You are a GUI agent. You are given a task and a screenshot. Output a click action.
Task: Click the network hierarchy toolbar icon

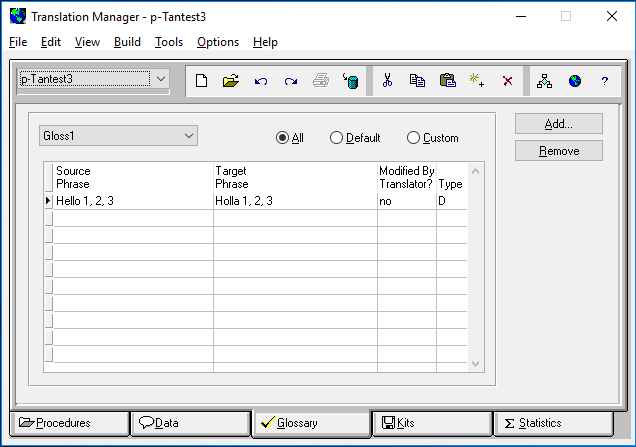pos(544,81)
